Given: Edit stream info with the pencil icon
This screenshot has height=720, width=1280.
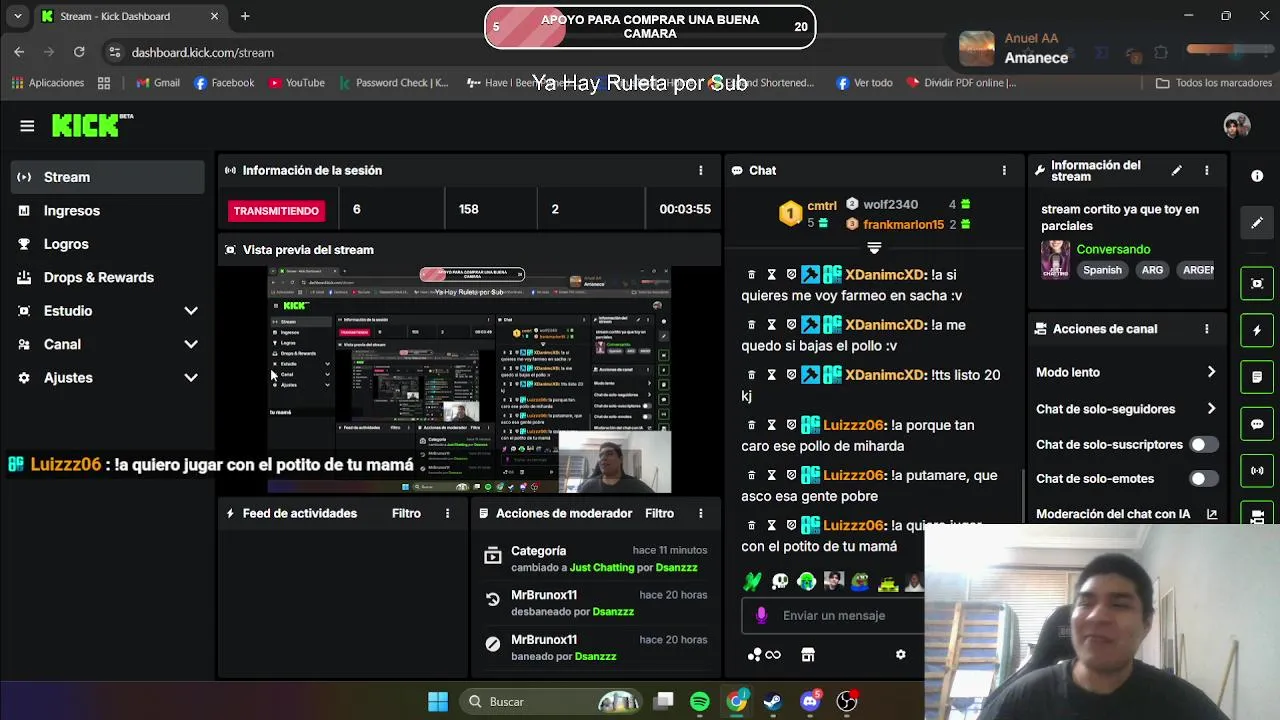Looking at the screenshot, I should tap(1177, 171).
